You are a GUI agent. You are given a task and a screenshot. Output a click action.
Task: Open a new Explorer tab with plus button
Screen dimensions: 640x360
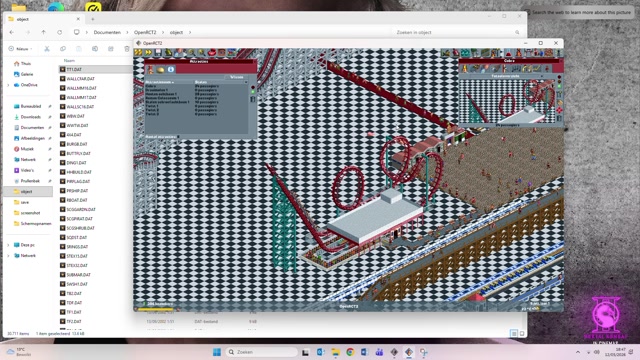coord(93,19)
